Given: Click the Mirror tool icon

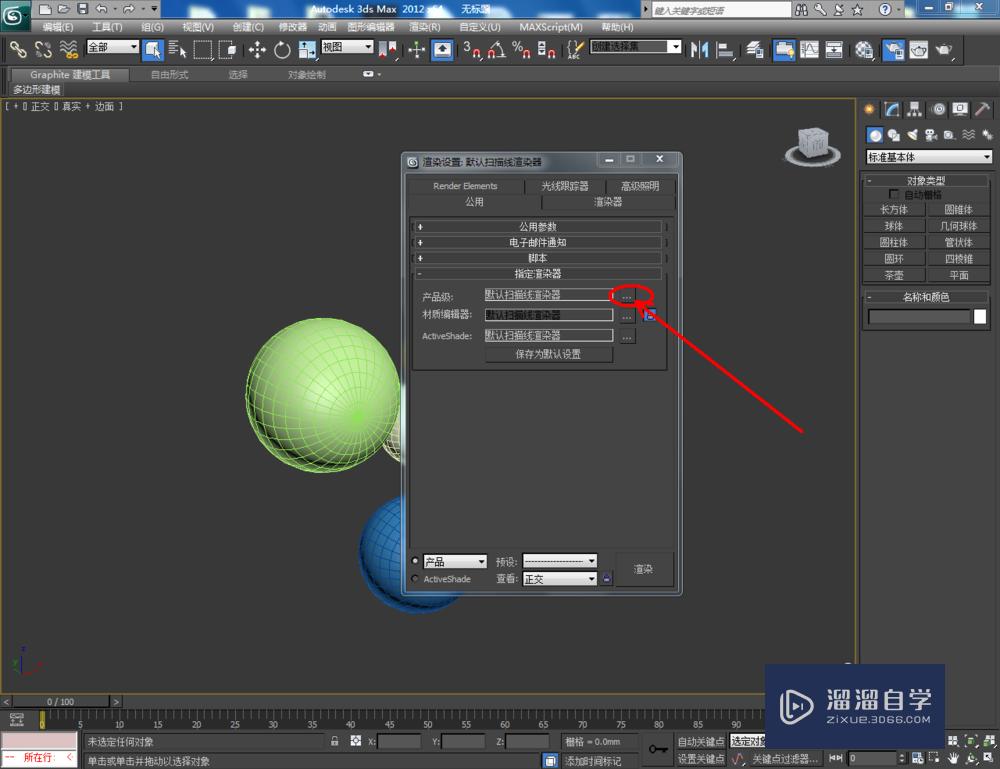Looking at the screenshot, I should point(700,49).
